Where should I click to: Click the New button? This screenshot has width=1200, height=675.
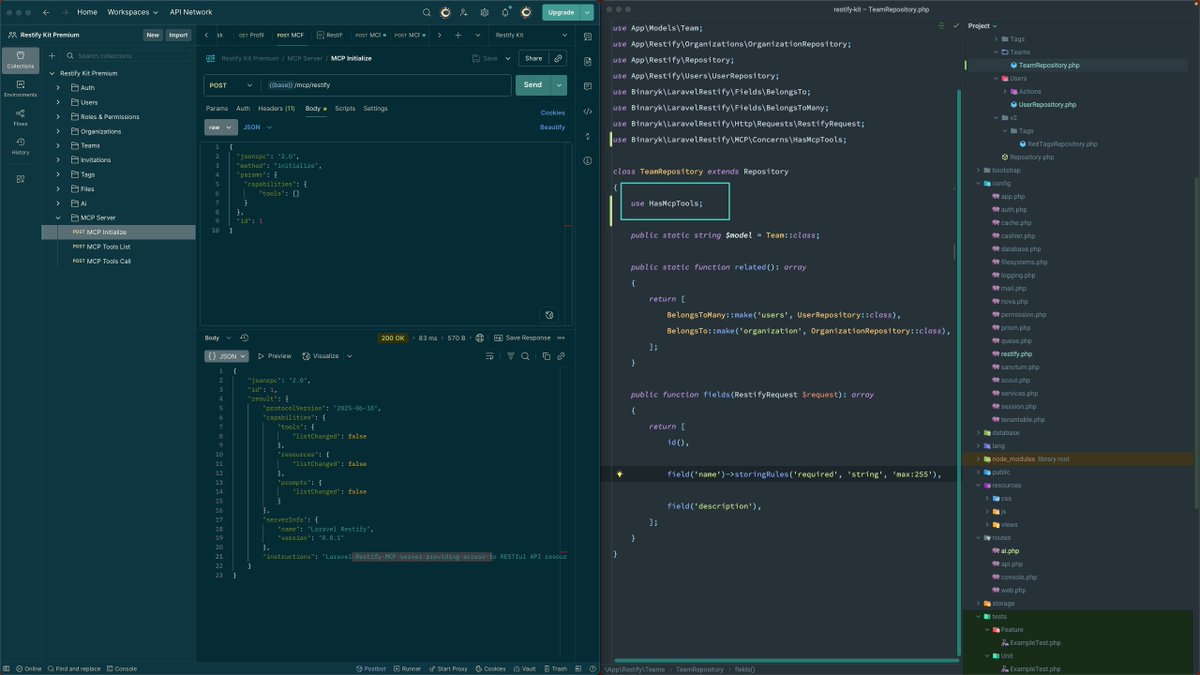pos(152,35)
